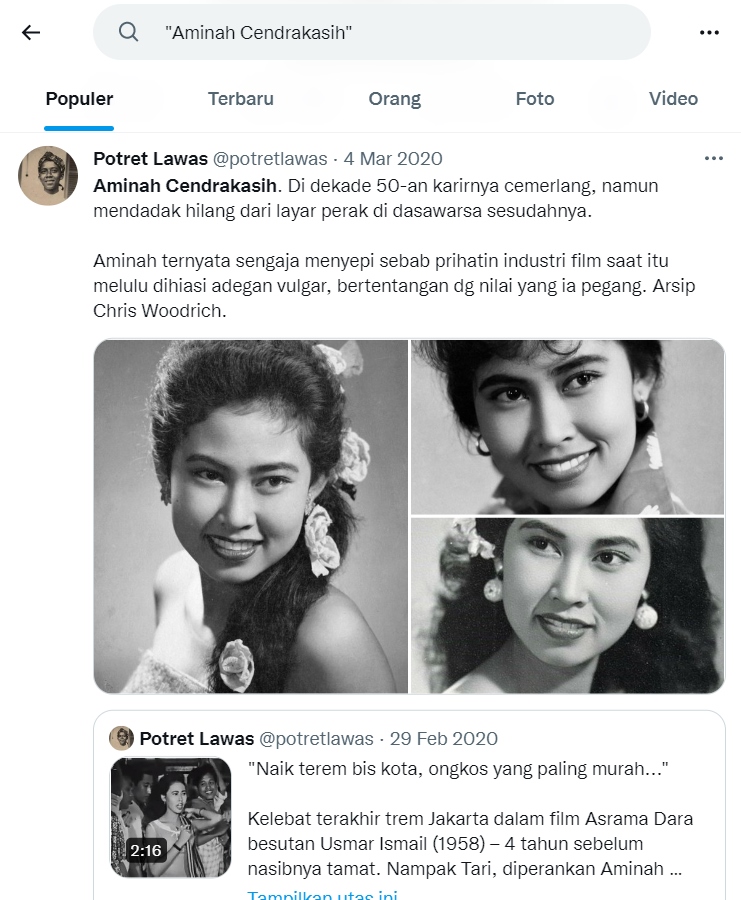View the top-right smiling portrait photo

click(x=567, y=426)
